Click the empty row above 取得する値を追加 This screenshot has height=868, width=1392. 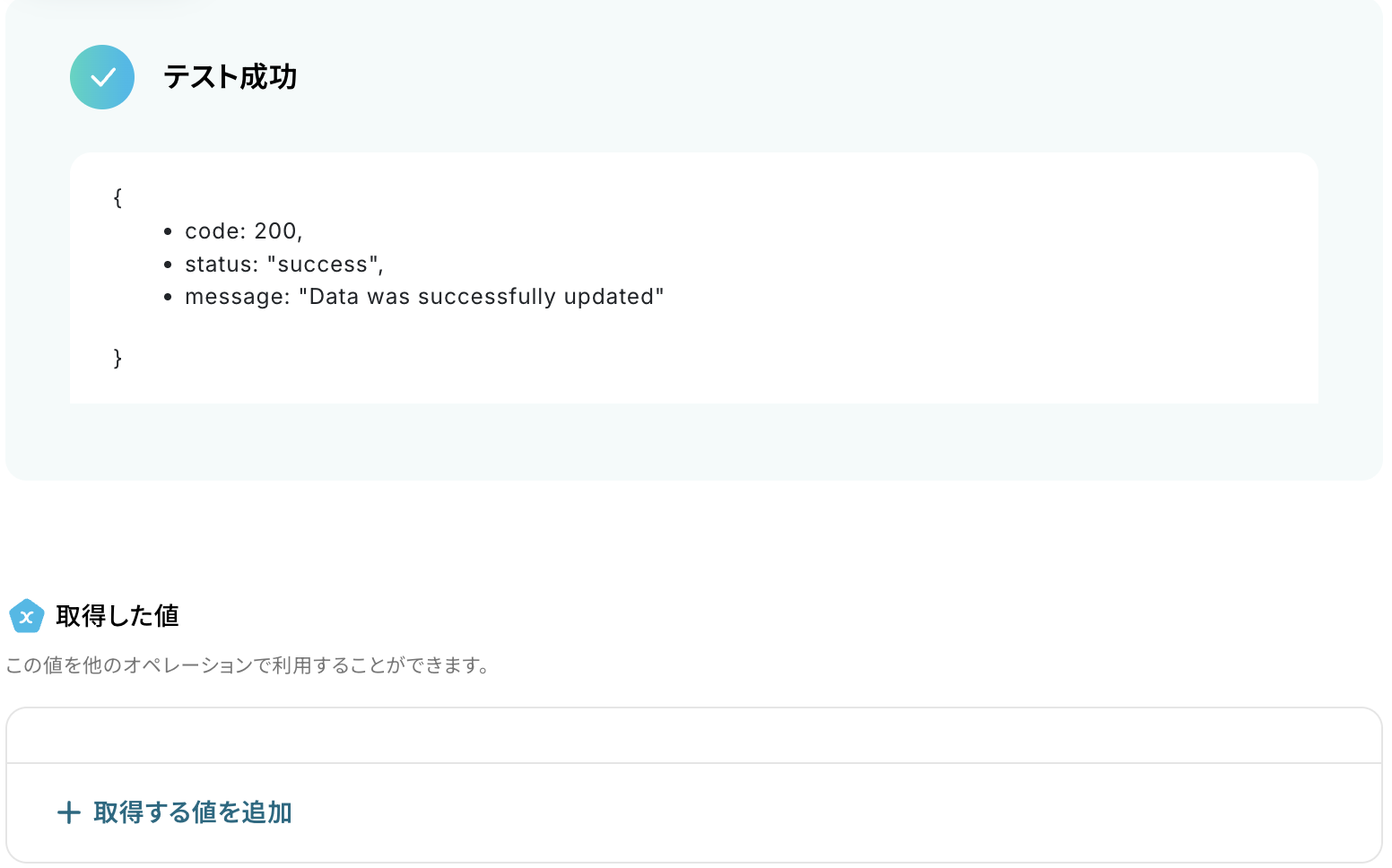click(x=693, y=736)
